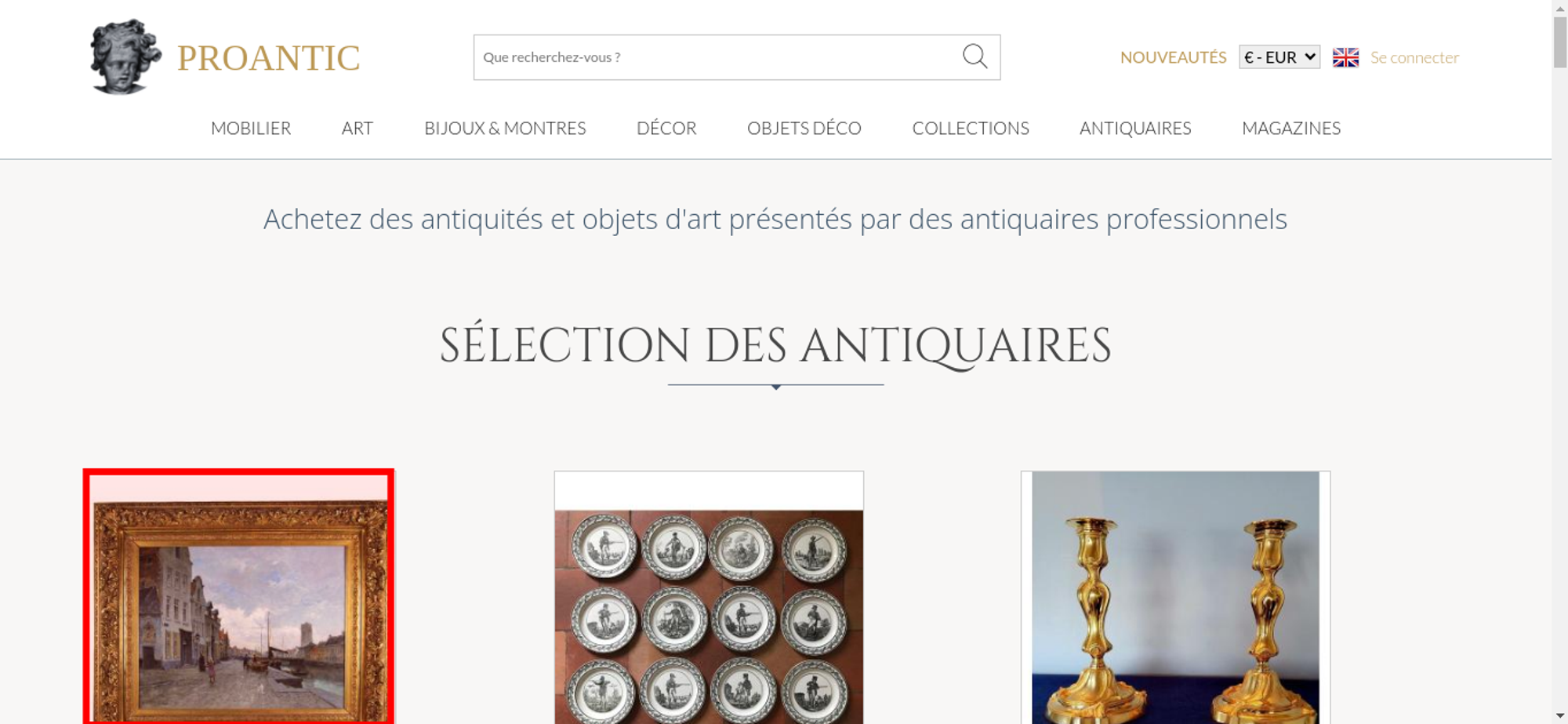Open the gilded candlesticks thumbnail
Screen dimensions: 1568x724
tap(1175, 598)
